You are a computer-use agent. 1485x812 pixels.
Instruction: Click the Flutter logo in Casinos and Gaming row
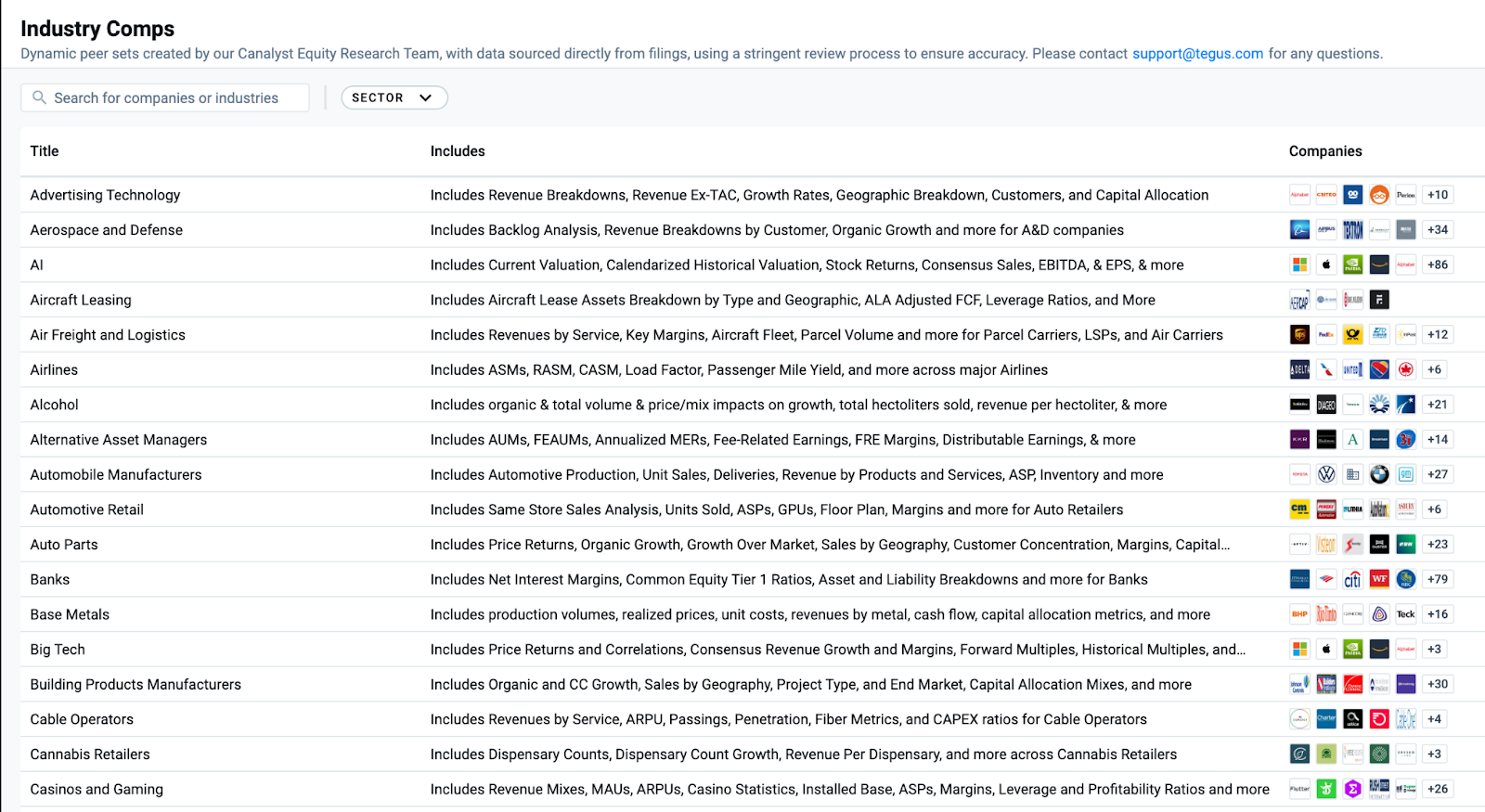[x=1299, y=789]
